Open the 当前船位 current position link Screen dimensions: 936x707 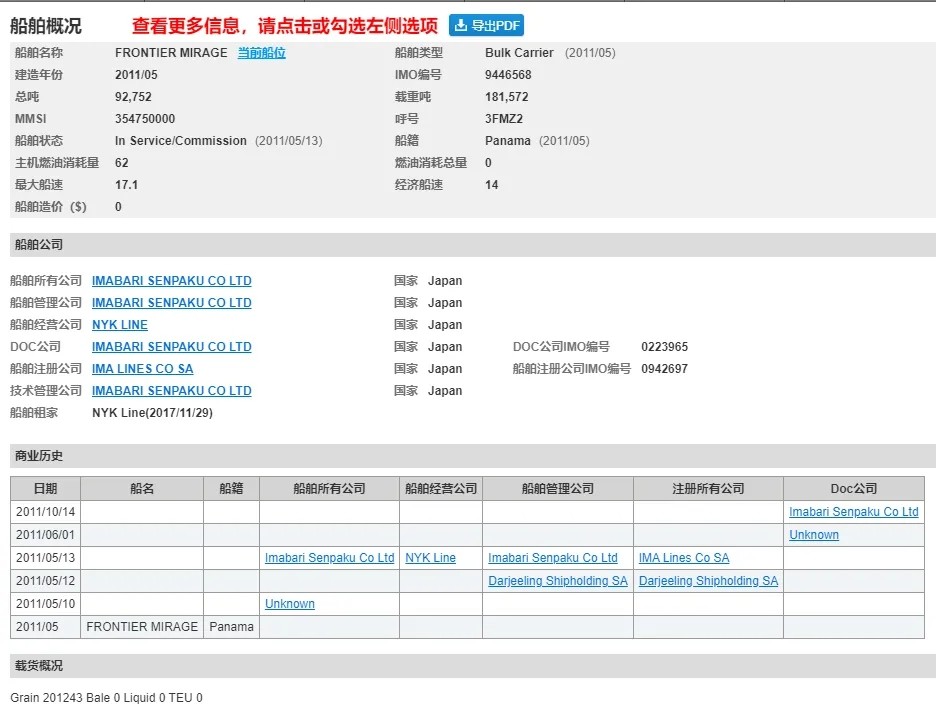261,53
